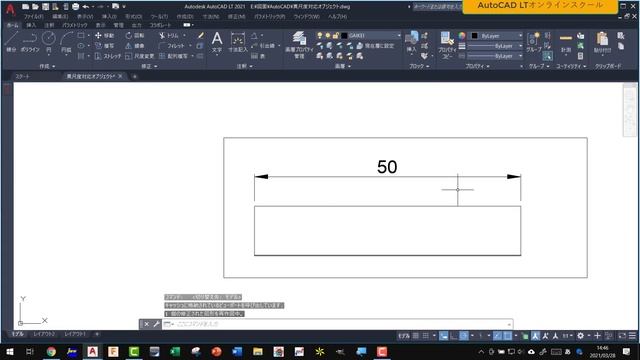Select the Arc (円弧) tool
640x360 pixels.
pyautogui.click(x=66, y=42)
